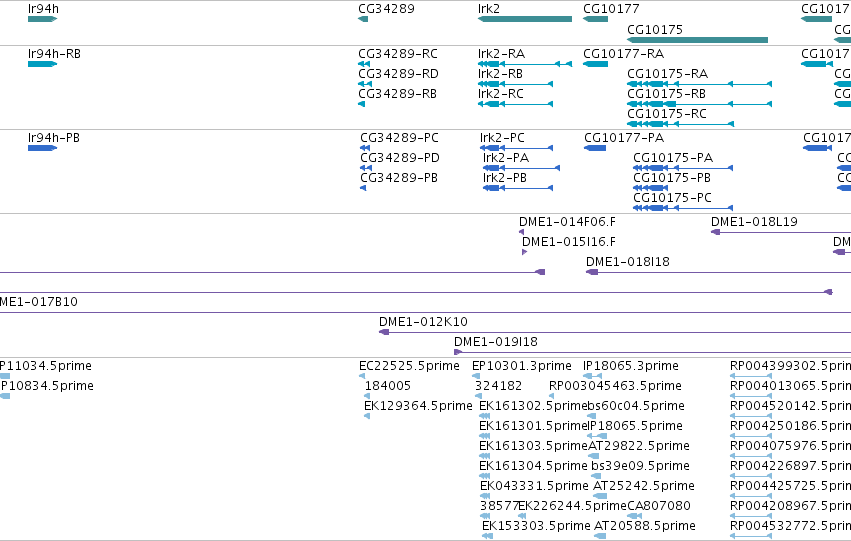
Task: Click the CG34289-RC transcript
Action: 364,64
